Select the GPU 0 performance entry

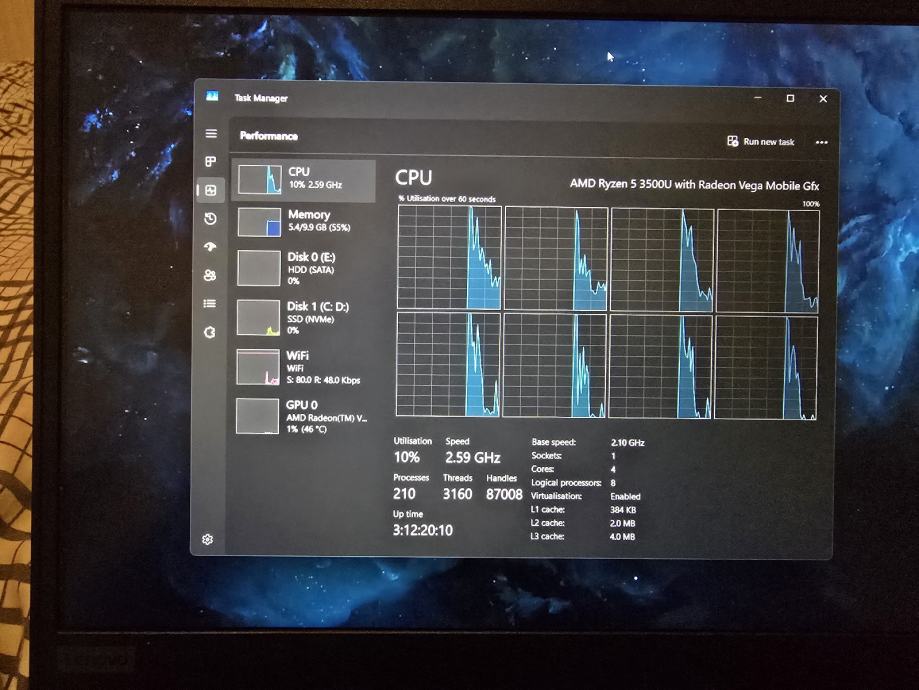pyautogui.click(x=304, y=416)
